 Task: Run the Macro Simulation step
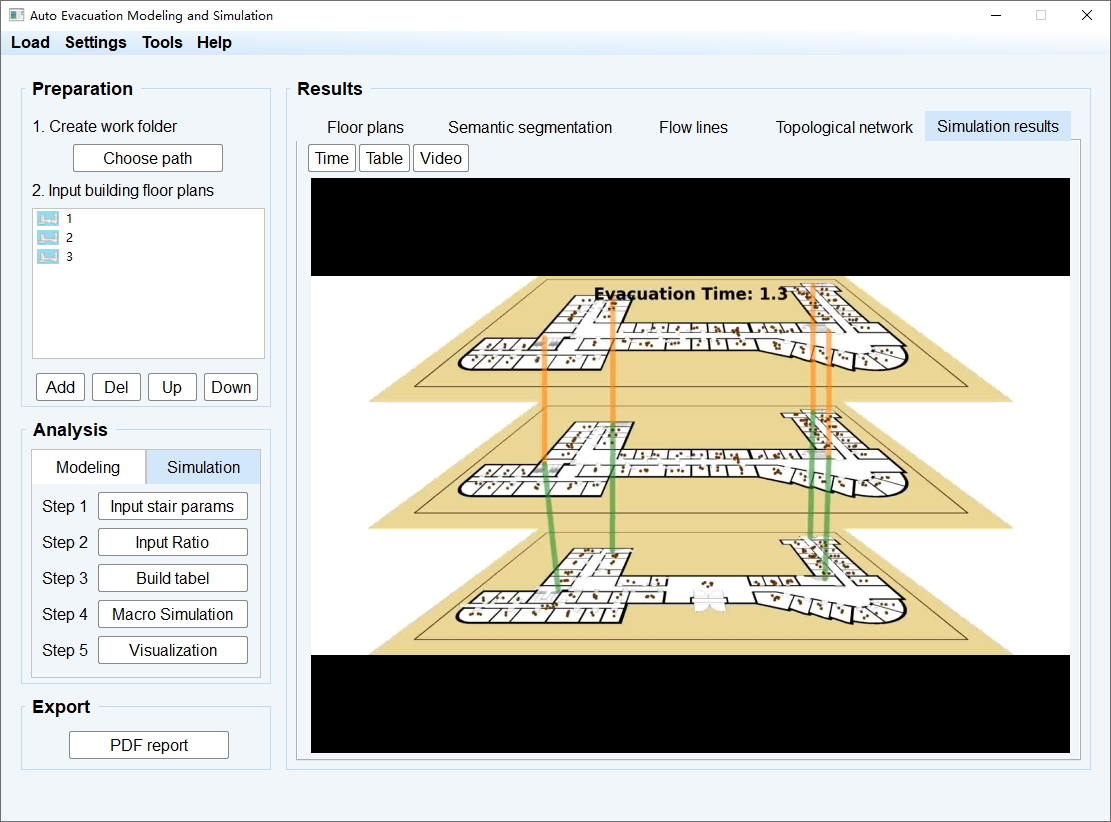coord(173,614)
